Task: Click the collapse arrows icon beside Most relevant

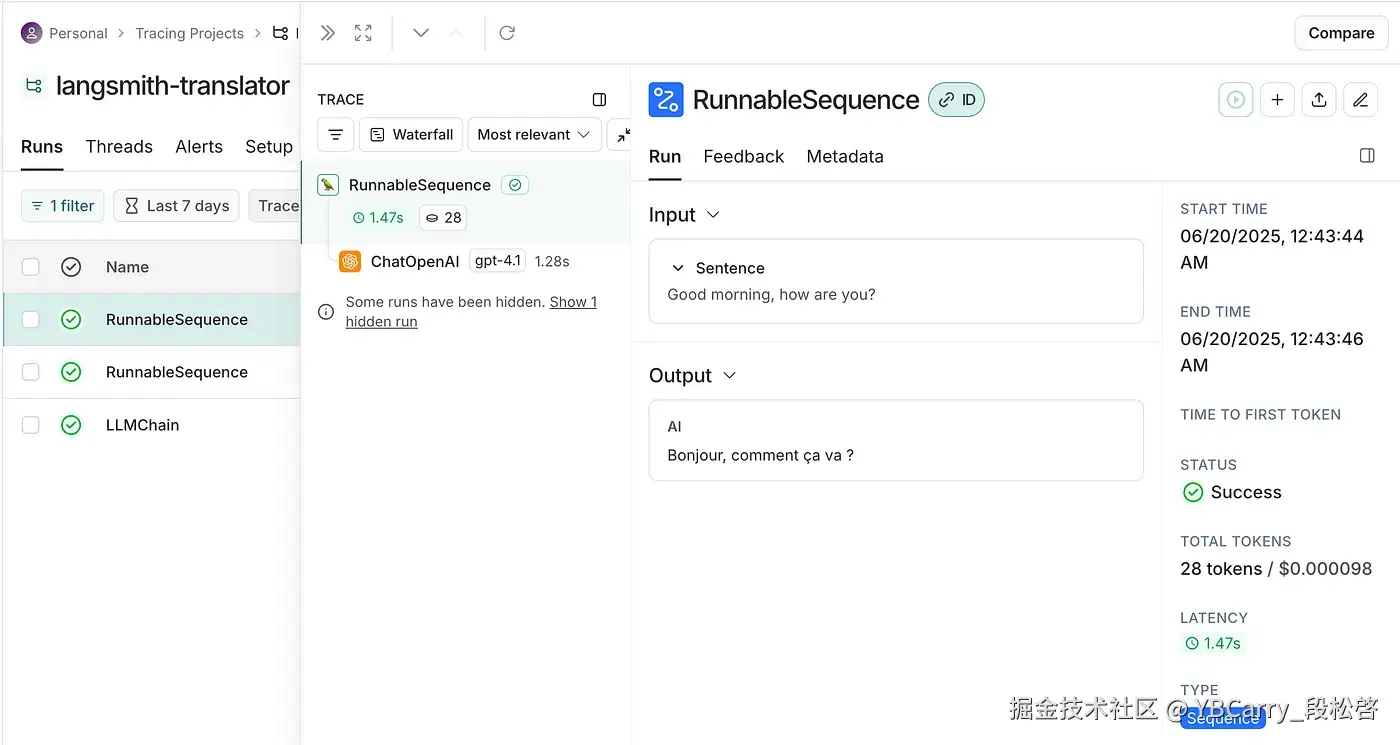Action: [x=622, y=134]
